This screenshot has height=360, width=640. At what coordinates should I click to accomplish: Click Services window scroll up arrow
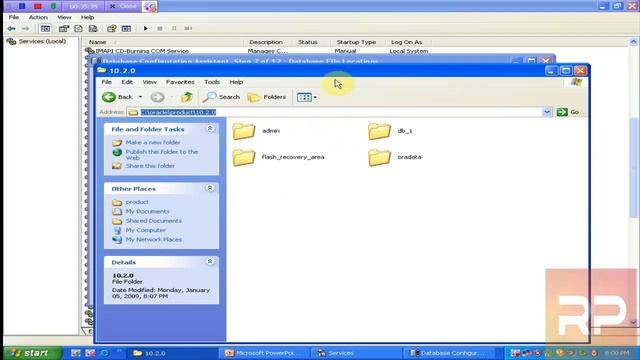(x=633, y=42)
